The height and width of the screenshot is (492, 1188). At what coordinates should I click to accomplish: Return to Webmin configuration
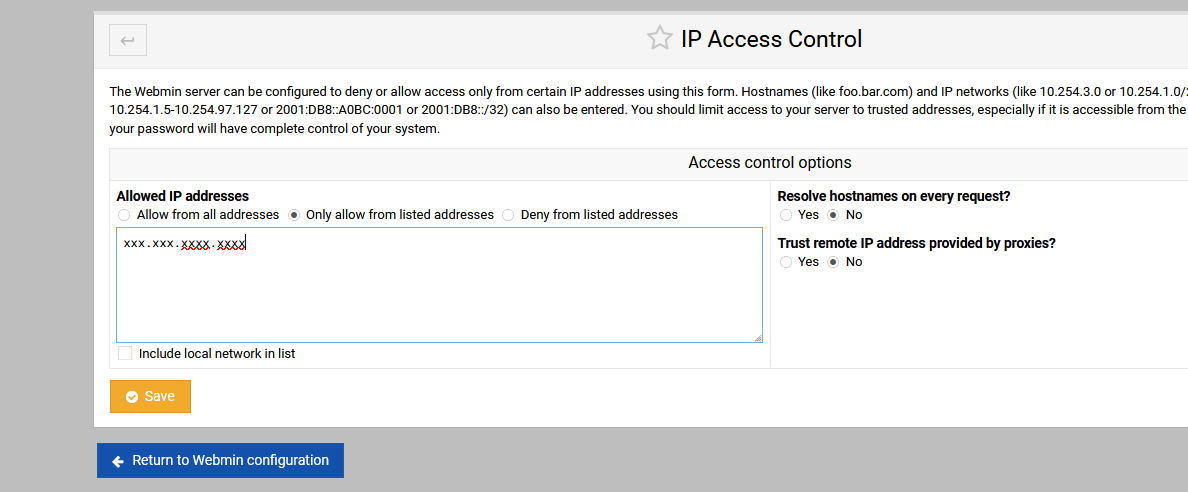pyautogui.click(x=220, y=460)
